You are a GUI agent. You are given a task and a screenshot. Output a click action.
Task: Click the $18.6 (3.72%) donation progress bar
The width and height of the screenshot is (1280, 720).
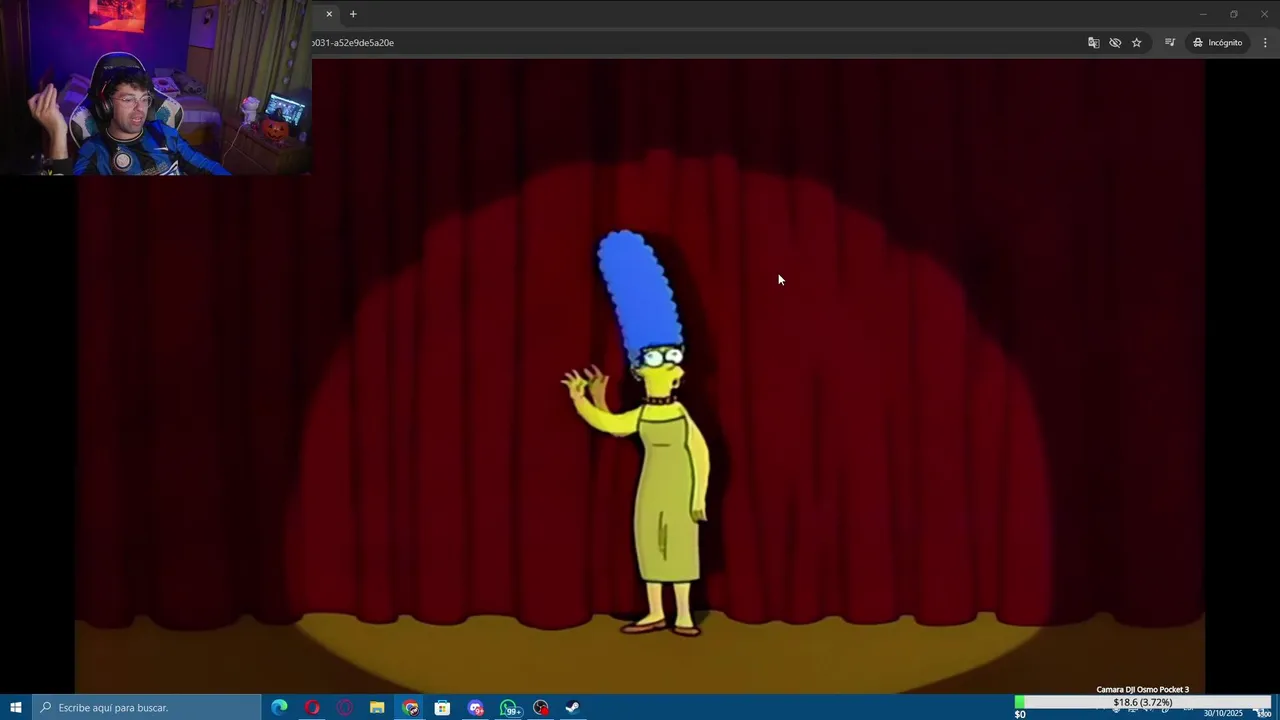coord(1143,702)
